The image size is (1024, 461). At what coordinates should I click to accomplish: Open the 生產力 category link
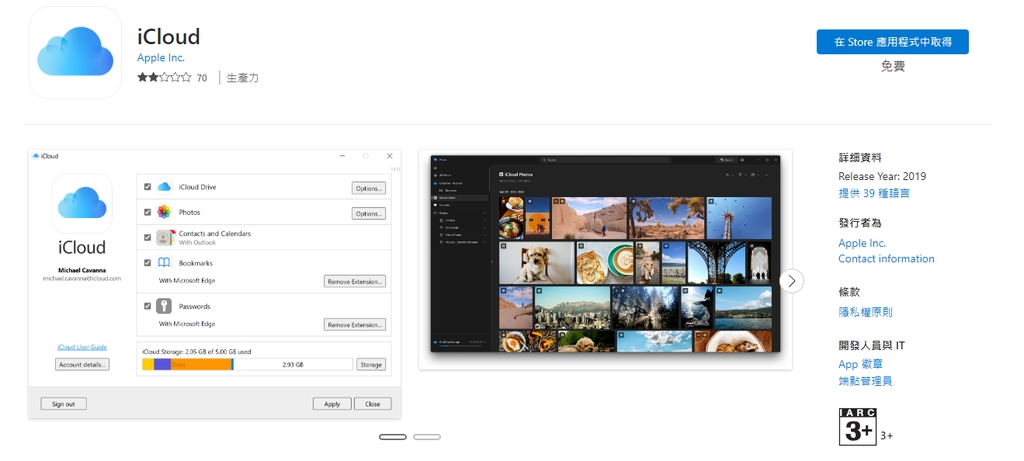(x=242, y=78)
